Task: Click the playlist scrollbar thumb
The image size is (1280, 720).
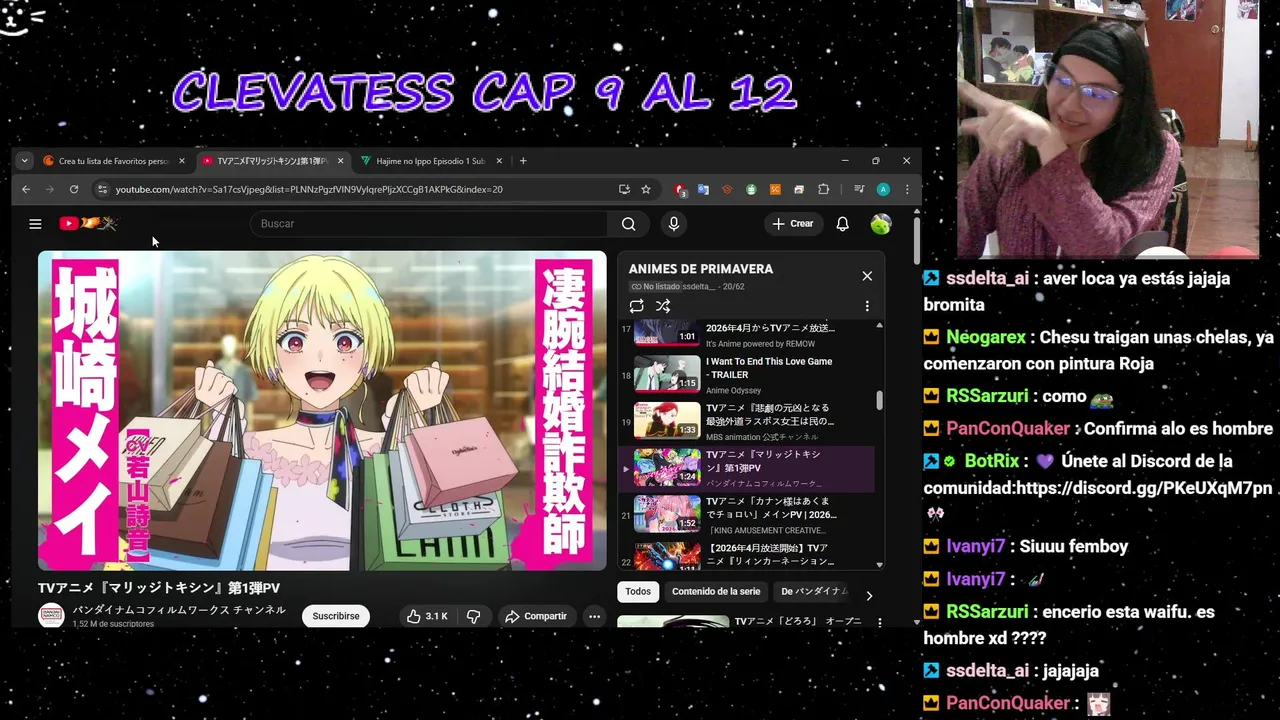Action: point(880,400)
